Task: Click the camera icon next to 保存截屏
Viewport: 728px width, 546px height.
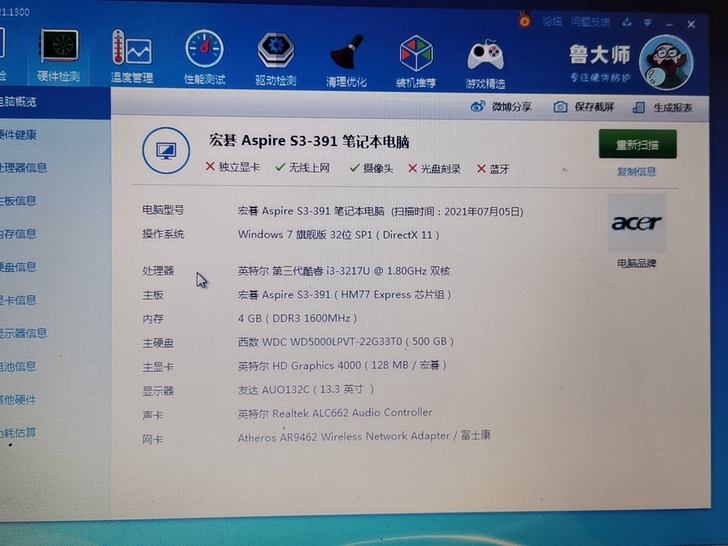Action: 560,107
